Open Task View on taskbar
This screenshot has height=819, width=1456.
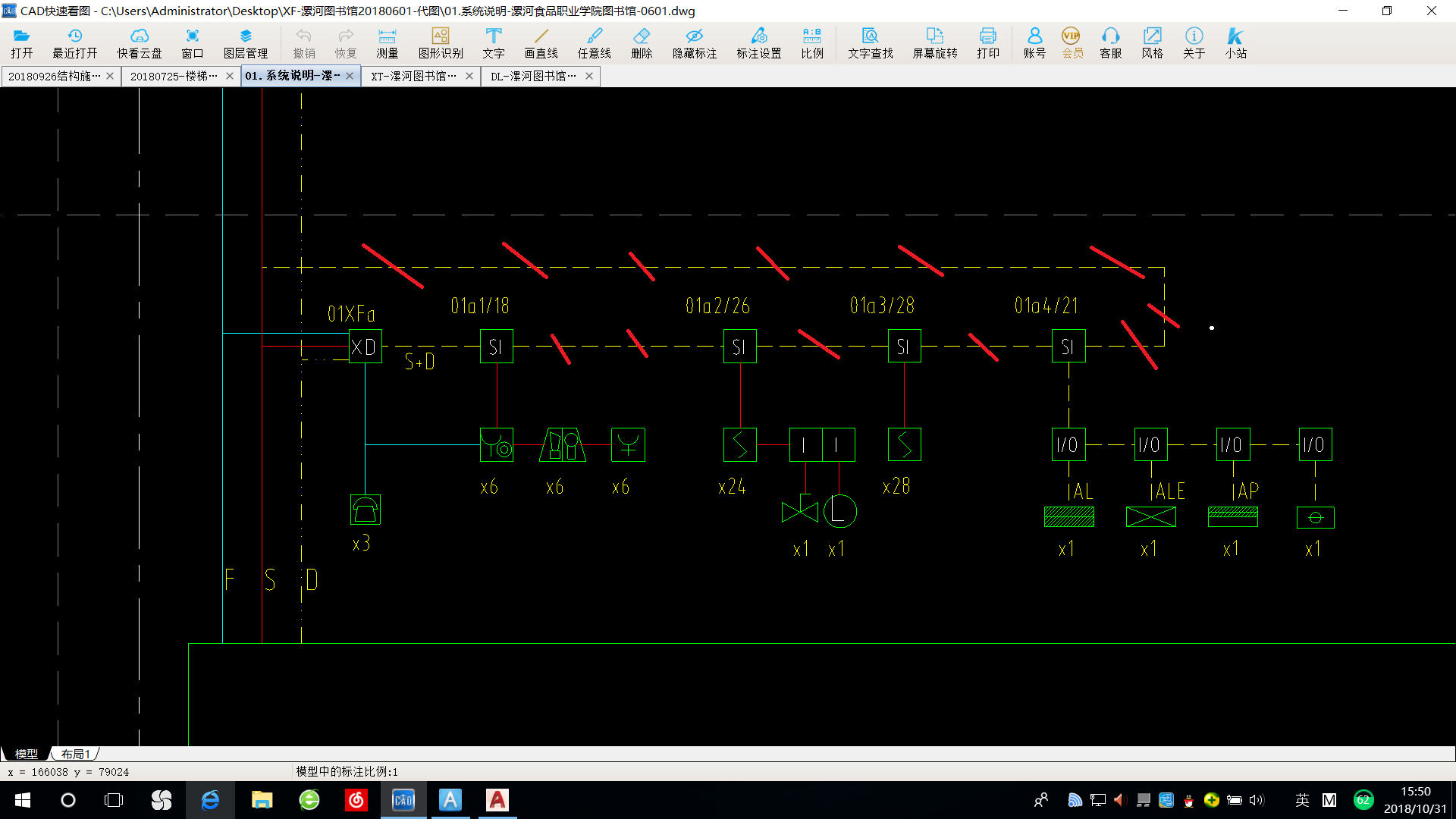[x=114, y=800]
